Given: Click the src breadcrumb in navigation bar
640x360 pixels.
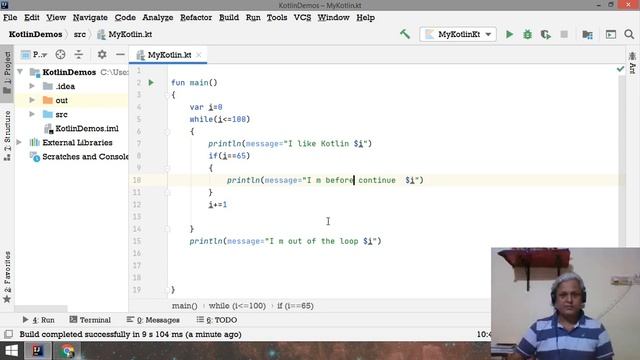Looking at the screenshot, I should point(80,34).
